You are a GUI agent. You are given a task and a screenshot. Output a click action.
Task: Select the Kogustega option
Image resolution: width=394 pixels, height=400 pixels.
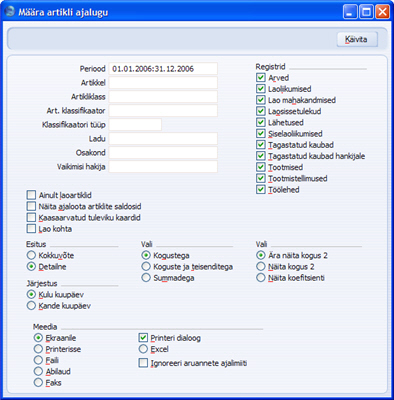point(146,256)
